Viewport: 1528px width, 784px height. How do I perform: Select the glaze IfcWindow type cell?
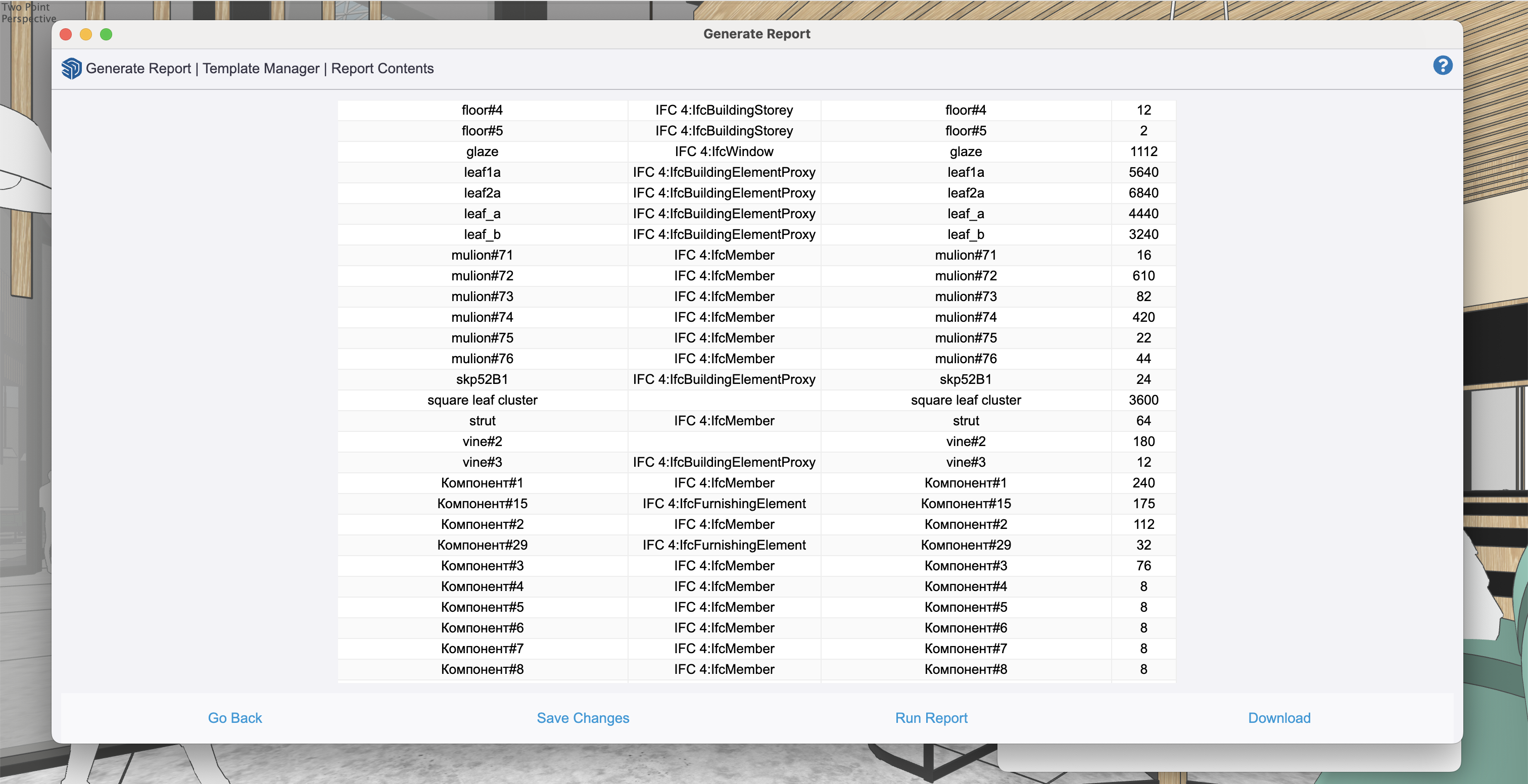[x=724, y=152]
